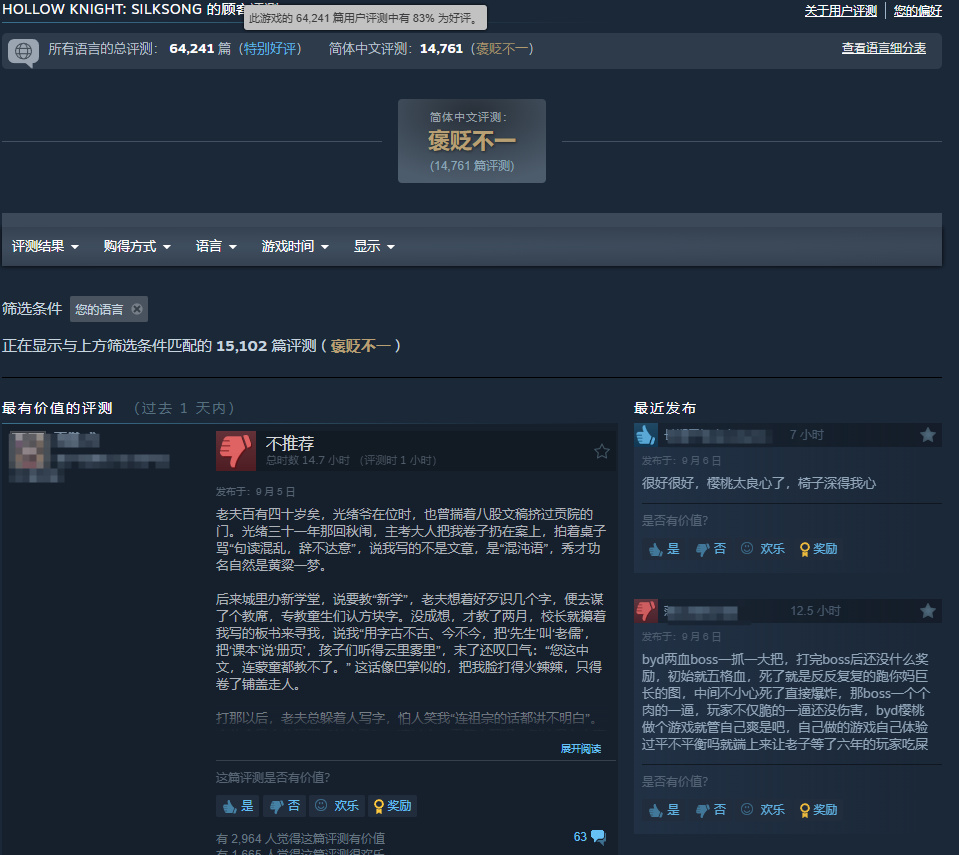959x855 pixels.
Task: Vote 否 on the 很好很好 review
Action: pos(711,549)
